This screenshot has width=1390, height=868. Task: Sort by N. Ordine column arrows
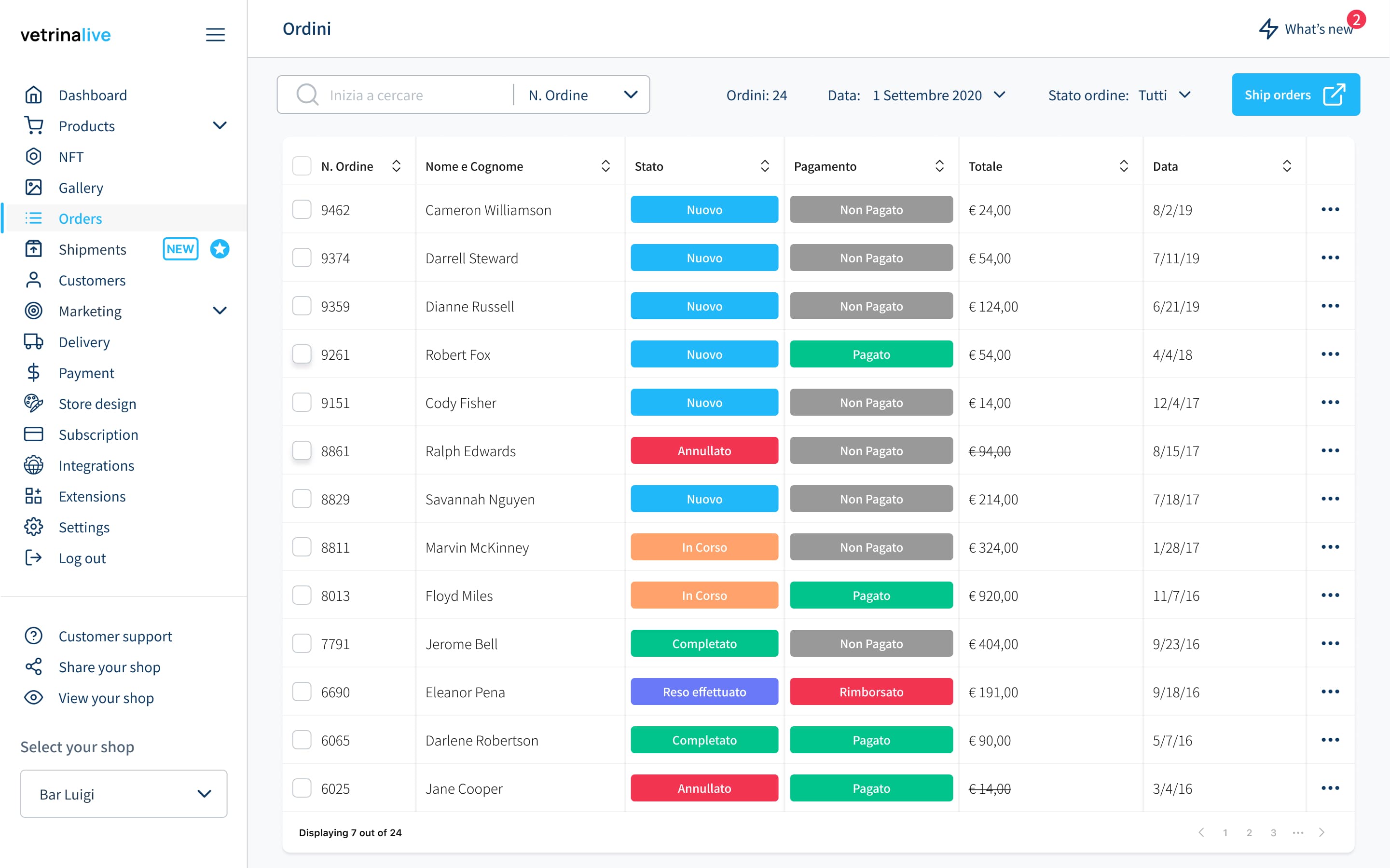tap(396, 166)
